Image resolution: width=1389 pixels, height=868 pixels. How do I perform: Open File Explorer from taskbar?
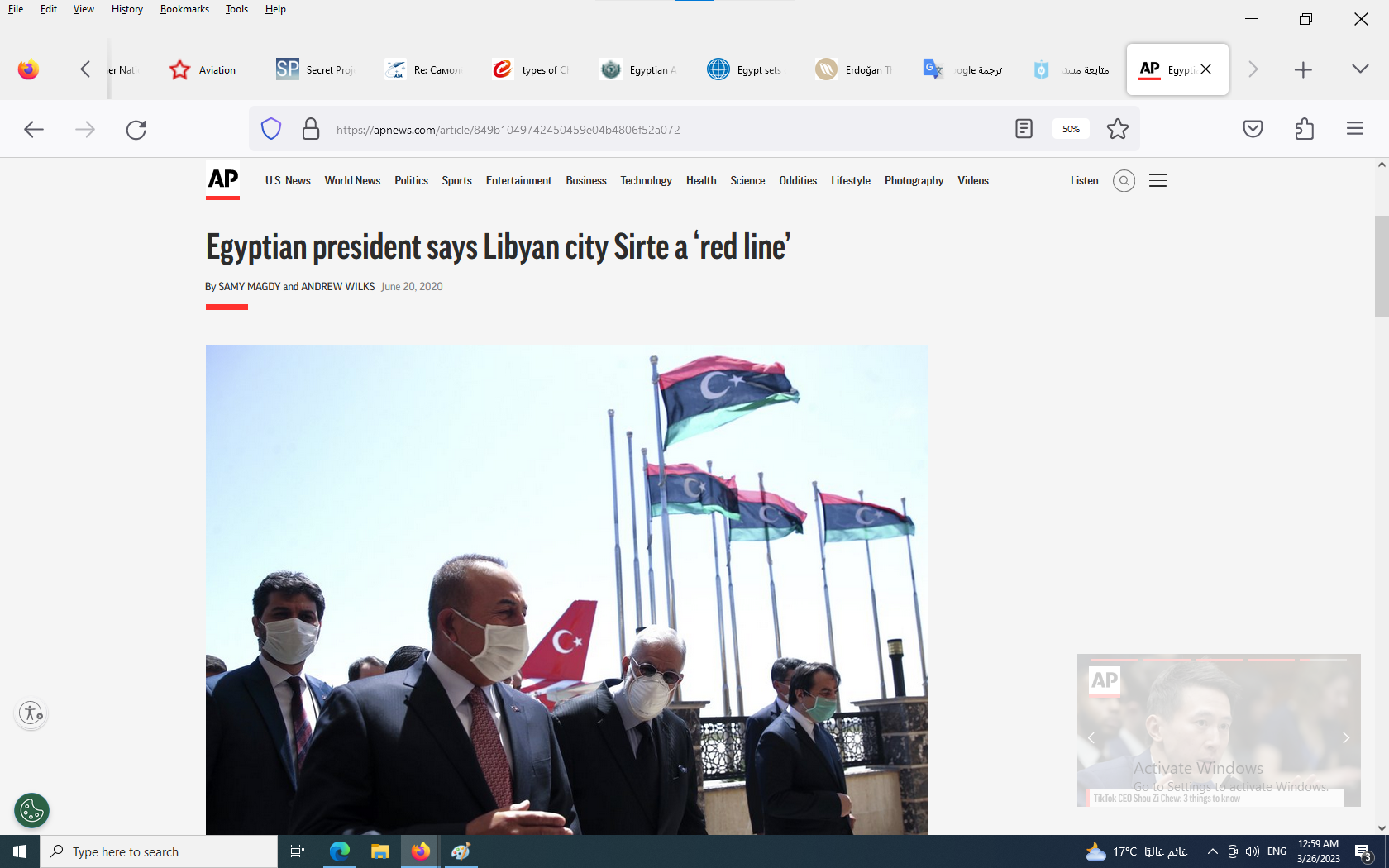point(379,851)
